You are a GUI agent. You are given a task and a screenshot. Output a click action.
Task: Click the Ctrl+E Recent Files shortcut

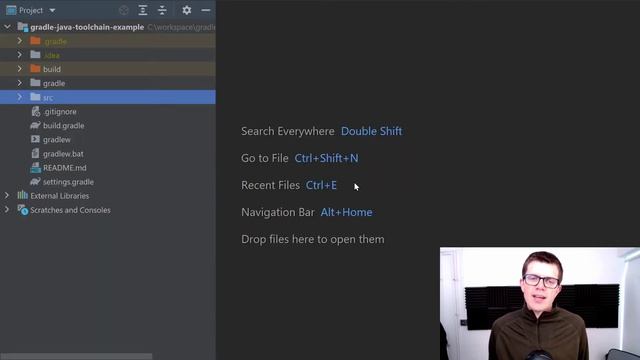coord(321,185)
